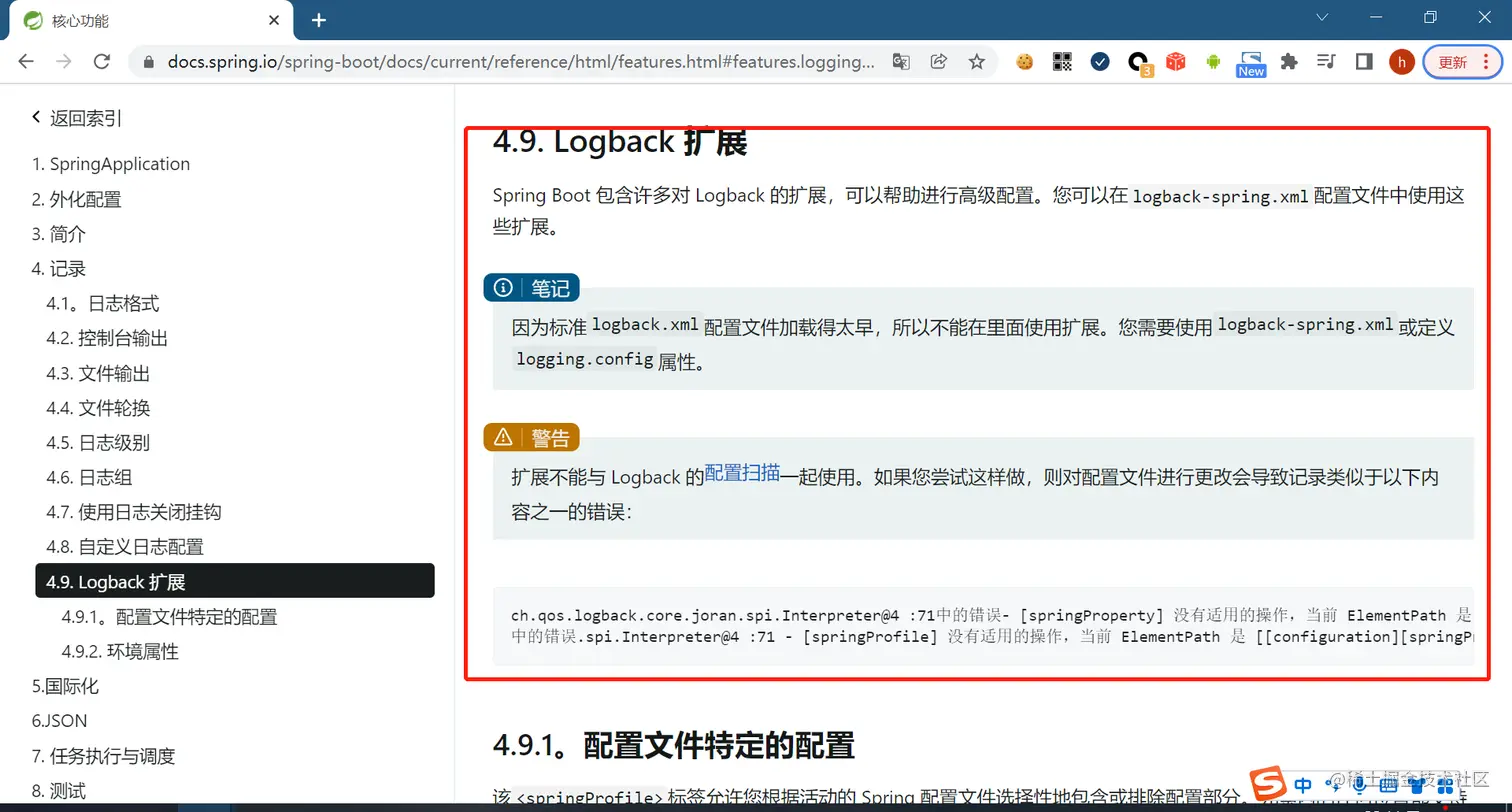Screen dimensions: 1512x812
Task: Follow the 配置扫描 hyperlink
Action: [742, 473]
